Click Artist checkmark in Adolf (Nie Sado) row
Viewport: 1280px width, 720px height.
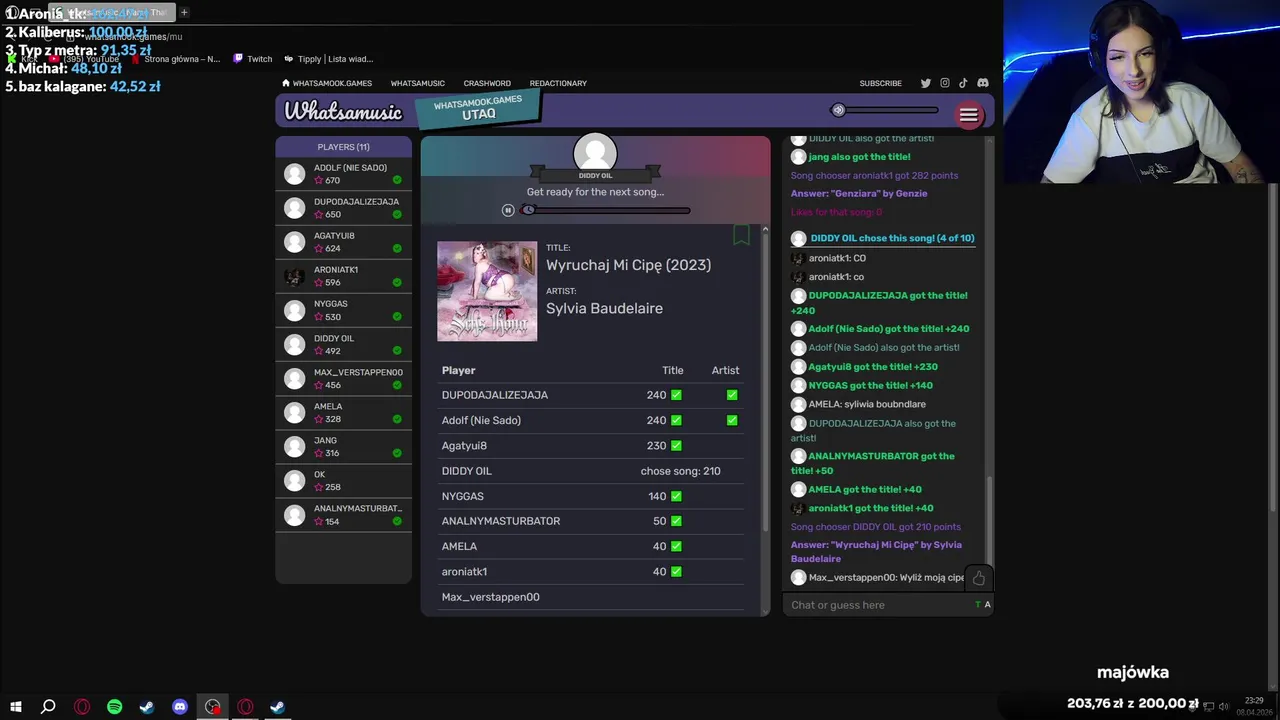[732, 420]
